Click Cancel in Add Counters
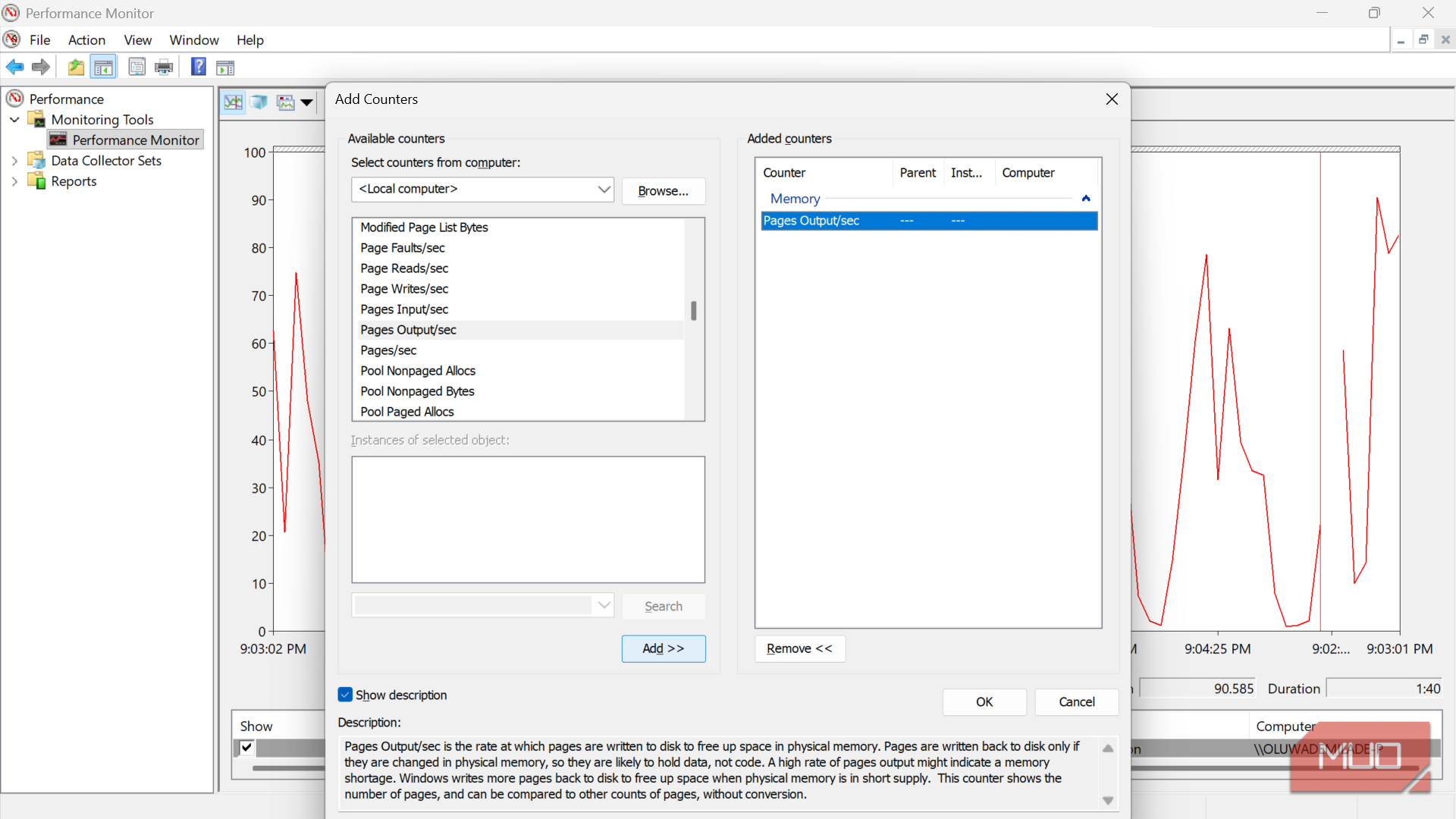 [1077, 702]
